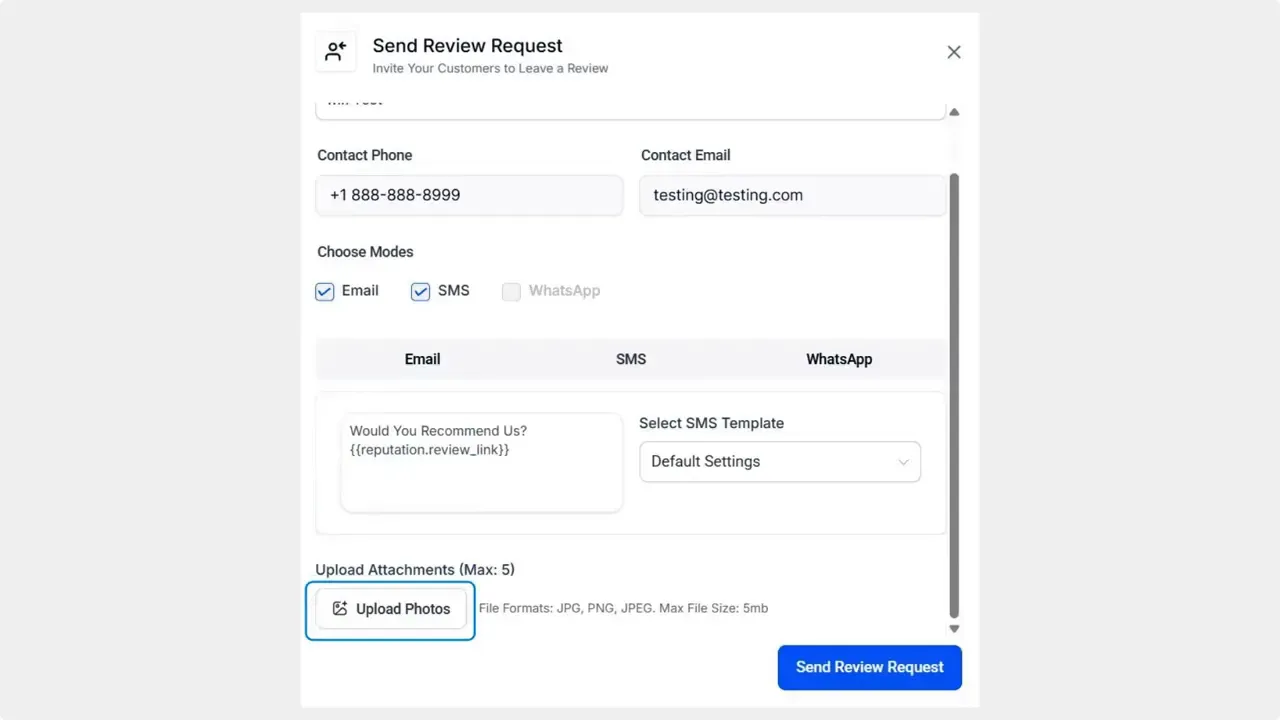Click the photo upload icon inside Upload Photos button
Viewport: 1280px width, 720px height.
[340, 608]
